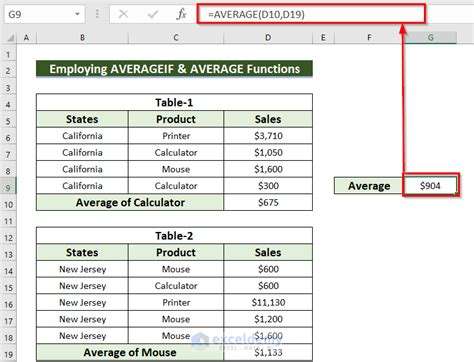Image resolution: width=474 pixels, height=362 pixels.
Task: Click the Table-1 heading cell
Action: [x=174, y=102]
